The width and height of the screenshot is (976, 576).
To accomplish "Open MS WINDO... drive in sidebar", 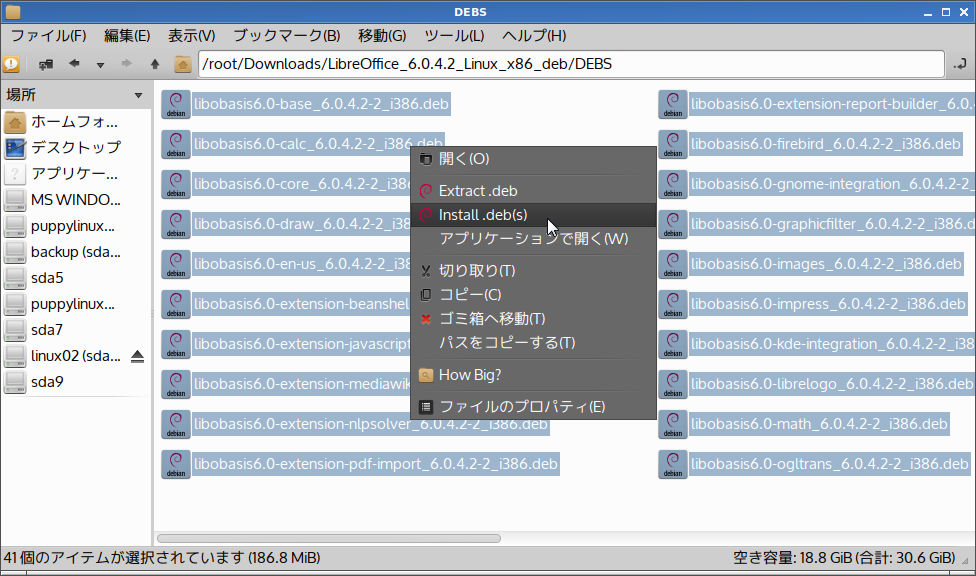I will click(x=76, y=200).
